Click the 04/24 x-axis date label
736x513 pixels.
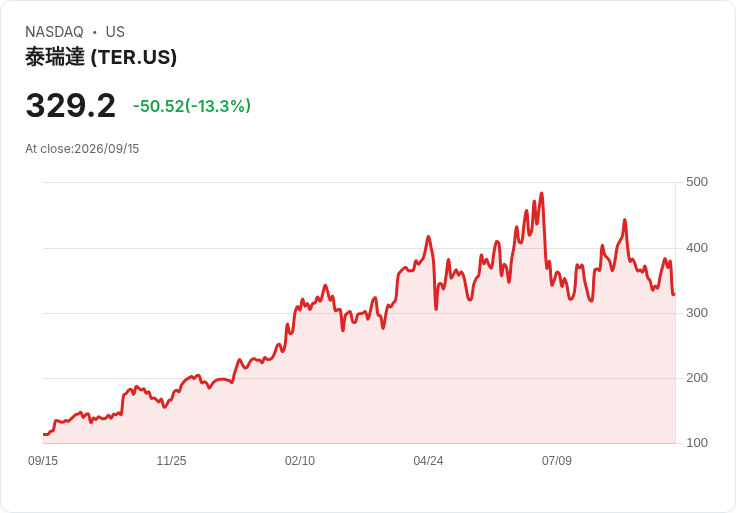pyautogui.click(x=428, y=461)
